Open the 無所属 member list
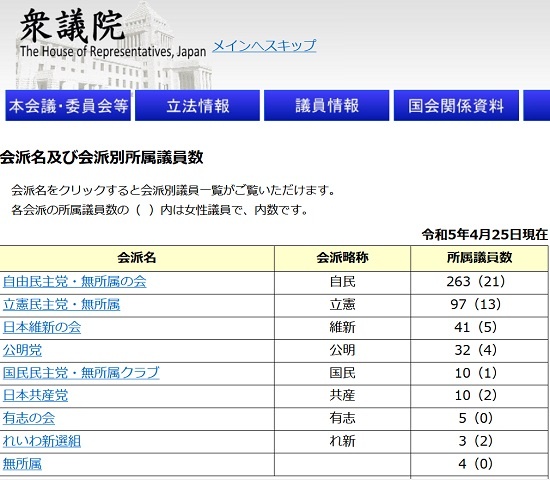 click(x=22, y=464)
